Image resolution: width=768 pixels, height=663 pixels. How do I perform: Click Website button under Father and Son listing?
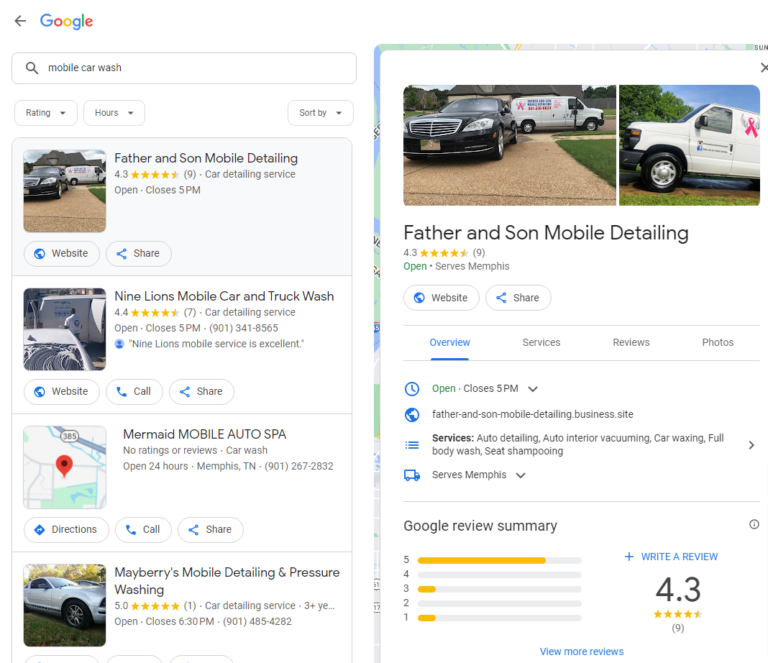click(61, 253)
